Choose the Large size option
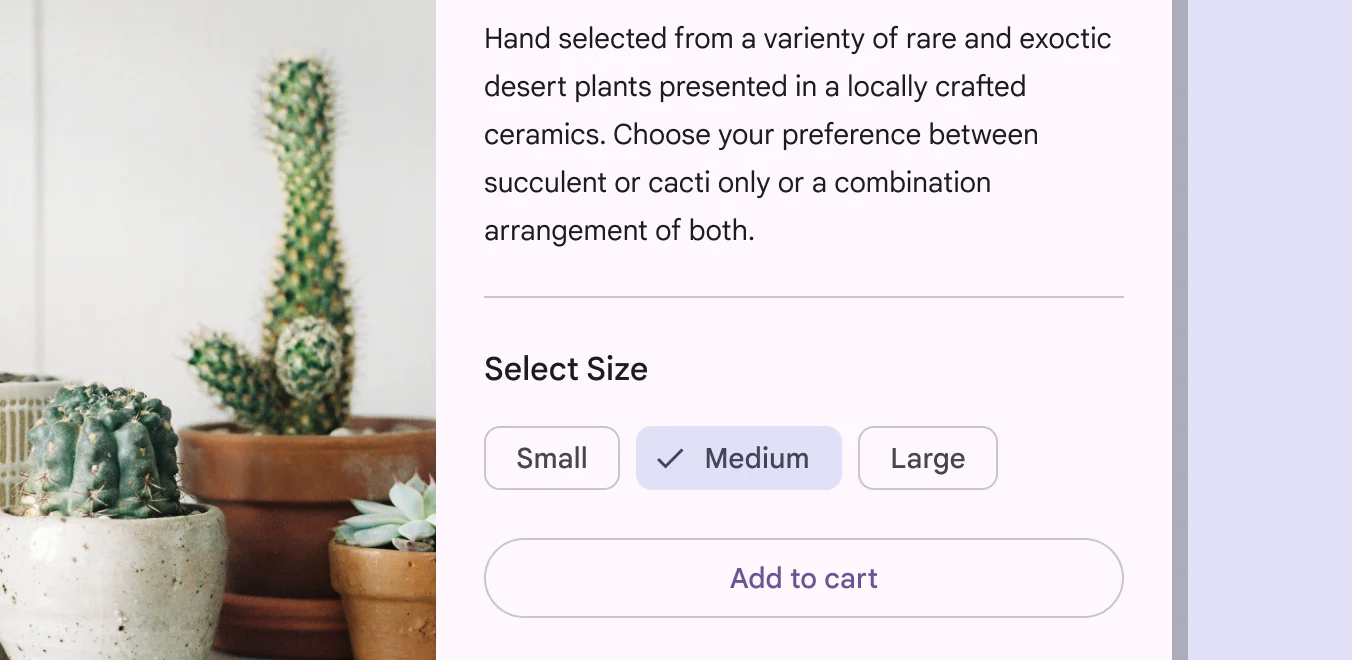The height and width of the screenshot is (660, 1352). pyautogui.click(x=927, y=458)
